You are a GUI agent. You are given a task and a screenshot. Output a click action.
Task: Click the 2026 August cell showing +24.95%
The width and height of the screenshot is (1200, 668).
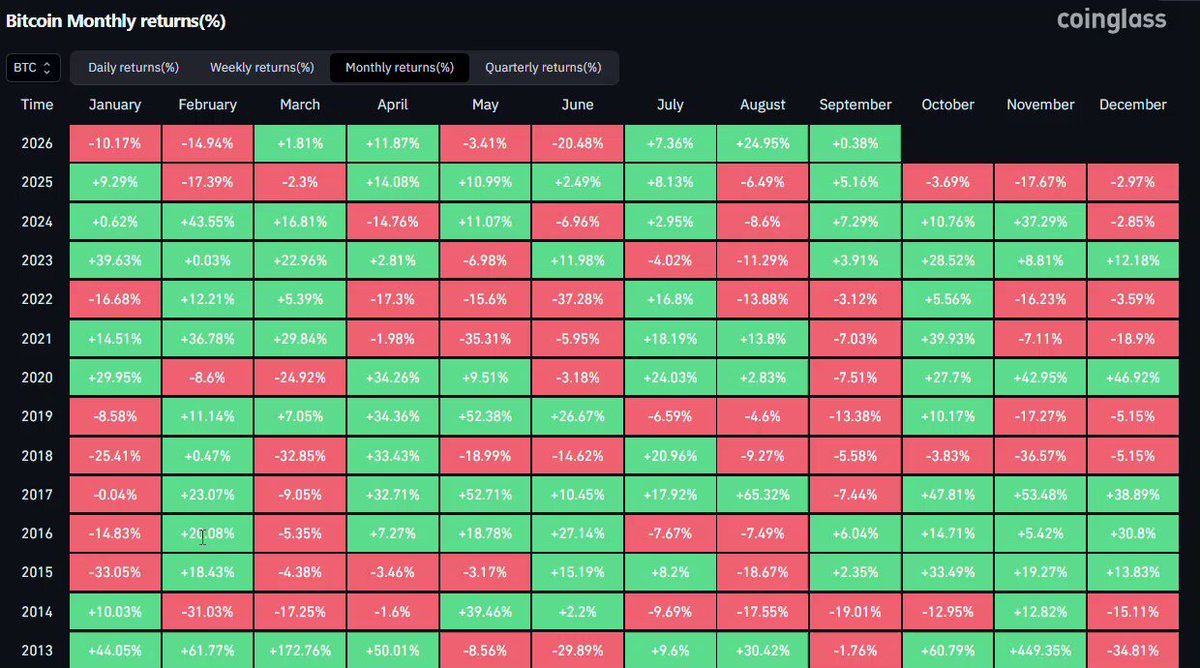tap(763, 143)
